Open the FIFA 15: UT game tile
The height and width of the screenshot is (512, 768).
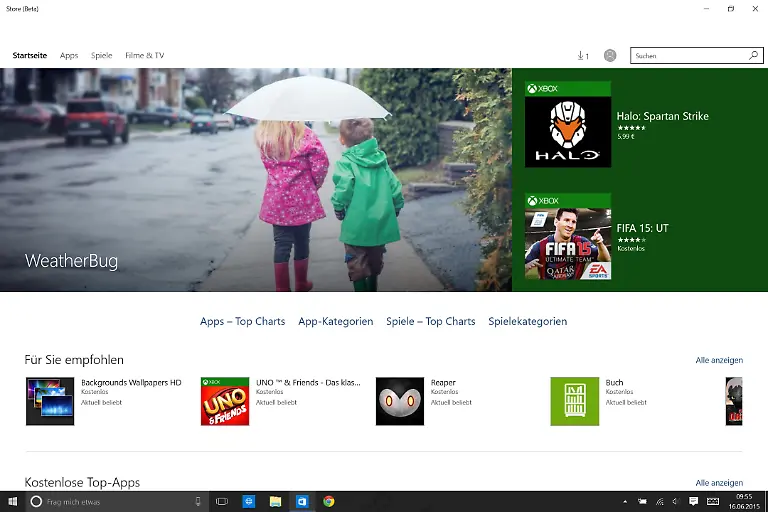click(x=568, y=238)
